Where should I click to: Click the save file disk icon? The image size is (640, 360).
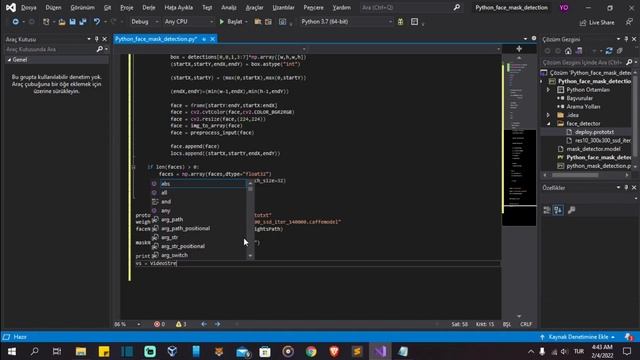pyautogui.click(x=72, y=22)
